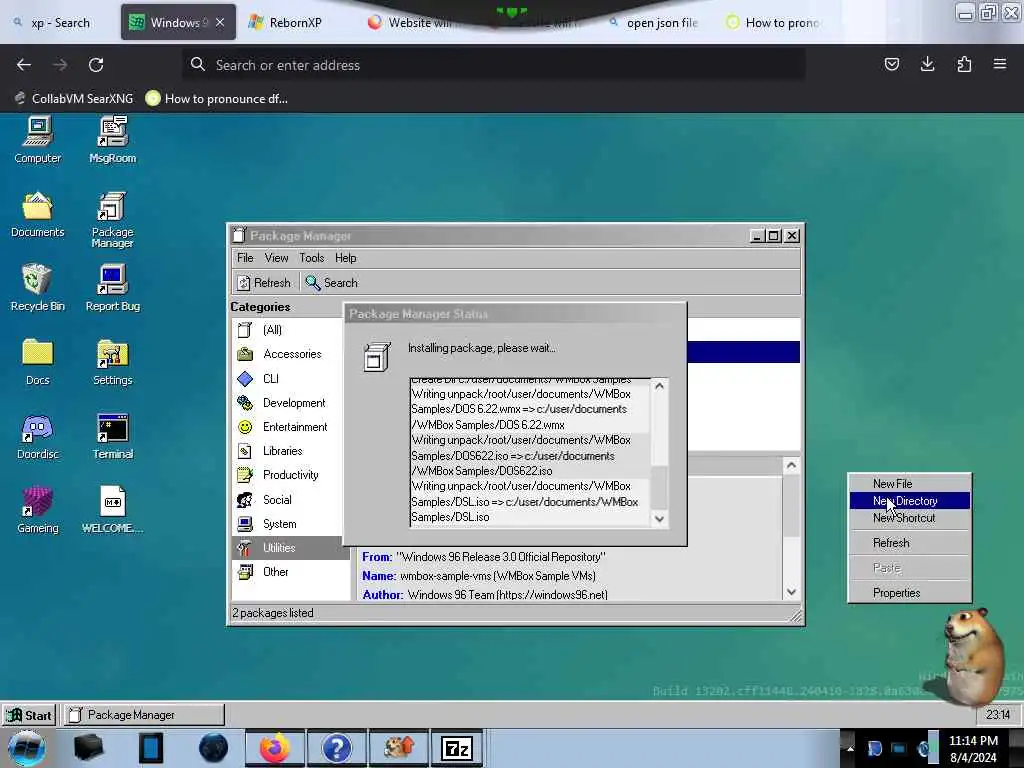Click the Save to Pocket icon
This screenshot has height=768, width=1024.
(891, 64)
